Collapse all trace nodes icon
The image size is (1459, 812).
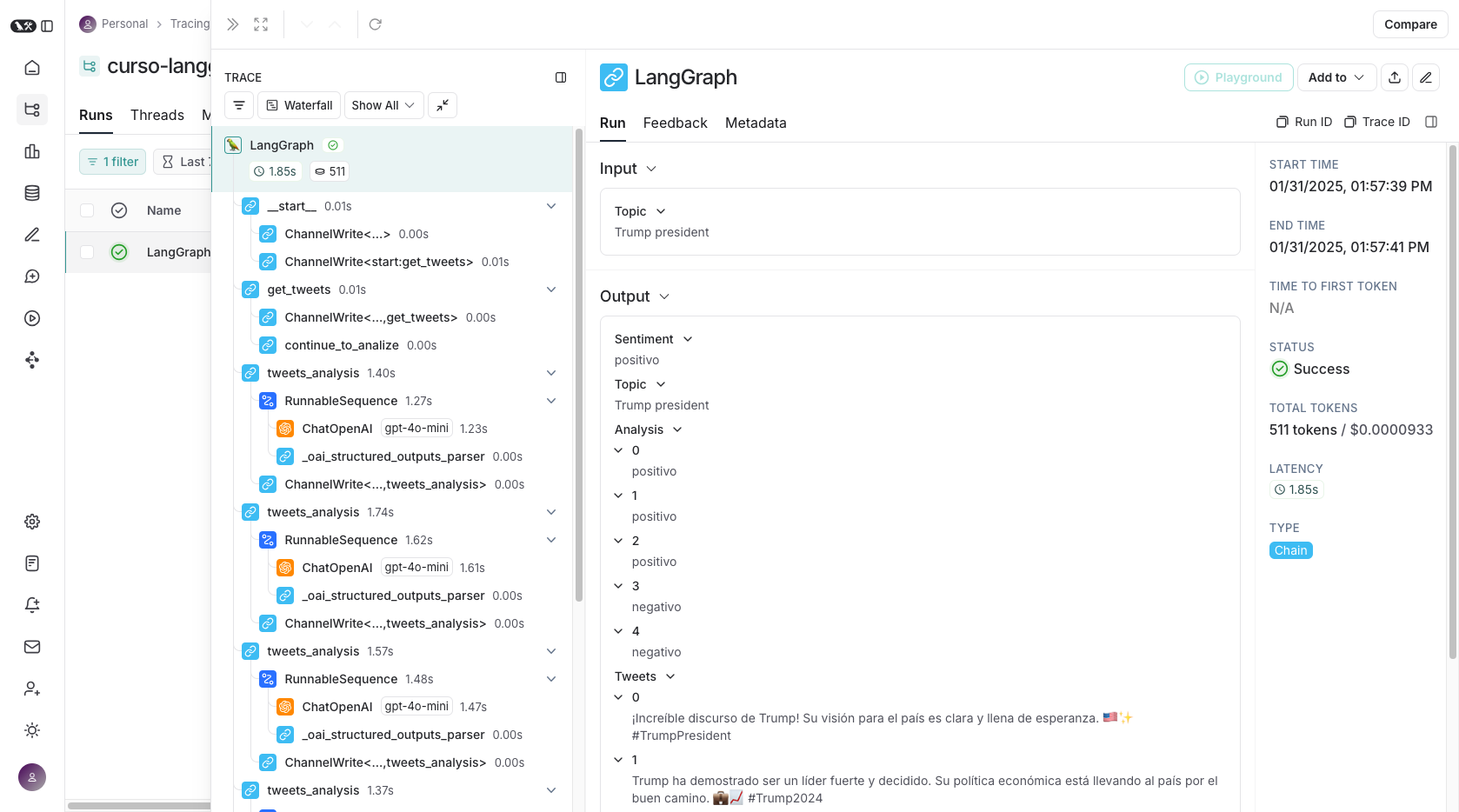click(443, 105)
